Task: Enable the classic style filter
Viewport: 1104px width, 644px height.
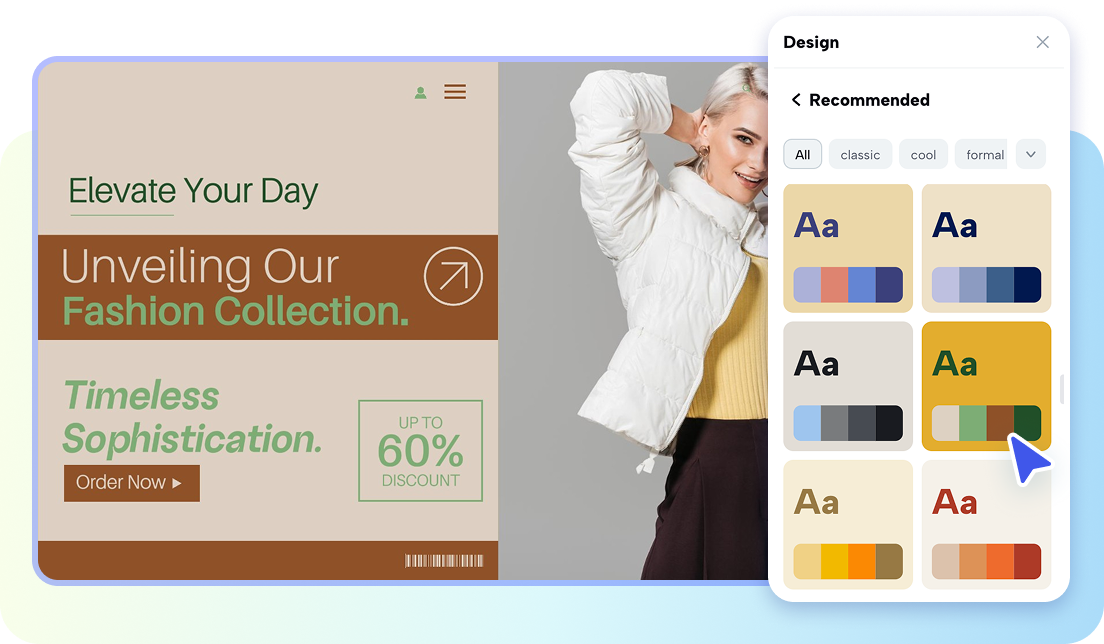Action: coord(860,154)
